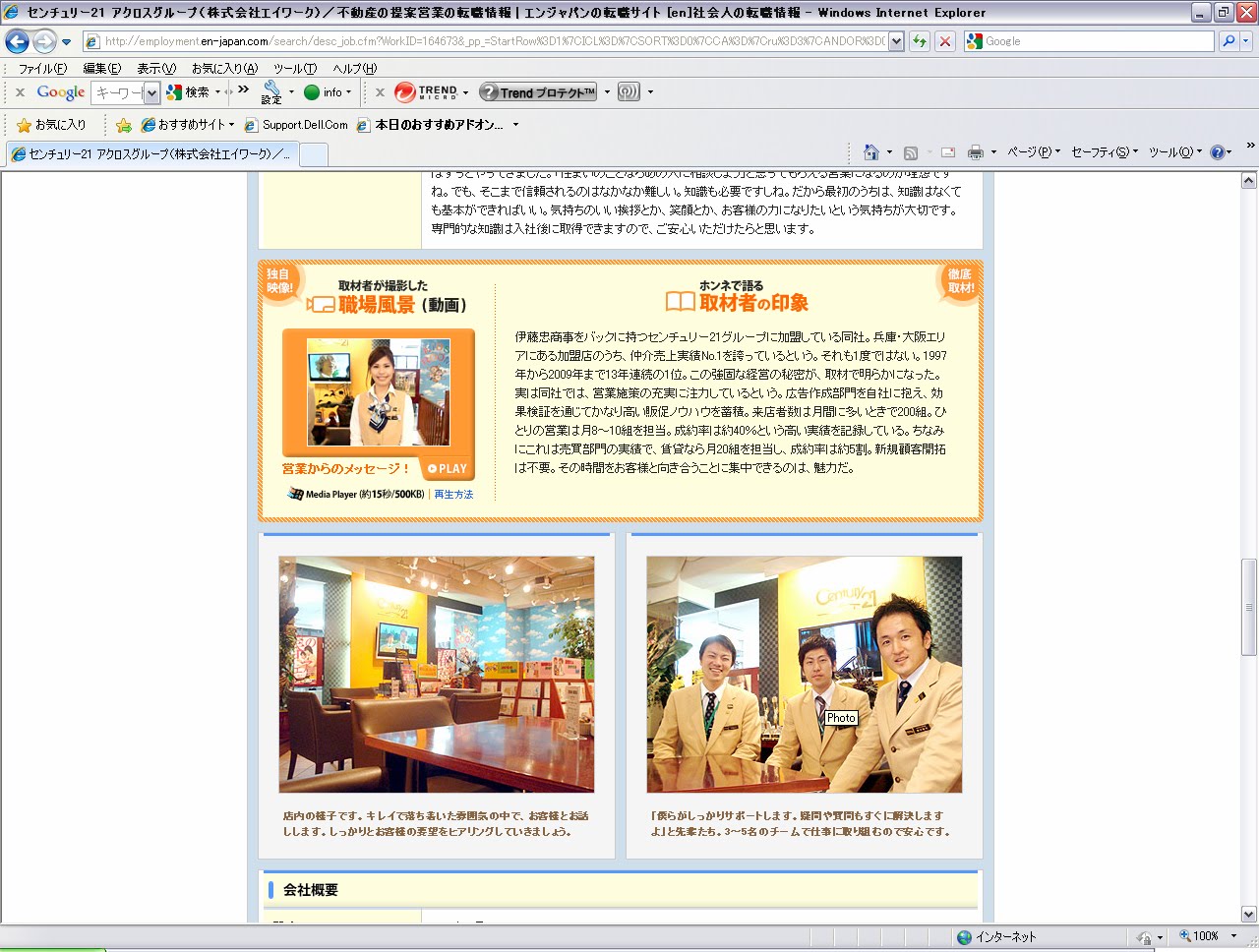Open the お気に入り favorites star button

tap(51, 125)
